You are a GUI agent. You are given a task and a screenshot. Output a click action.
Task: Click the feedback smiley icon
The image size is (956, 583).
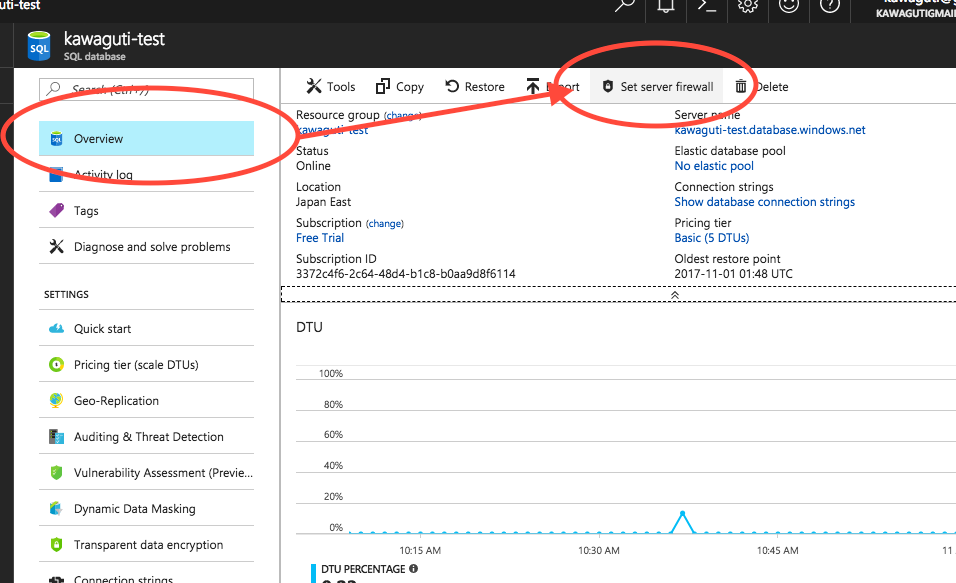tap(788, 5)
